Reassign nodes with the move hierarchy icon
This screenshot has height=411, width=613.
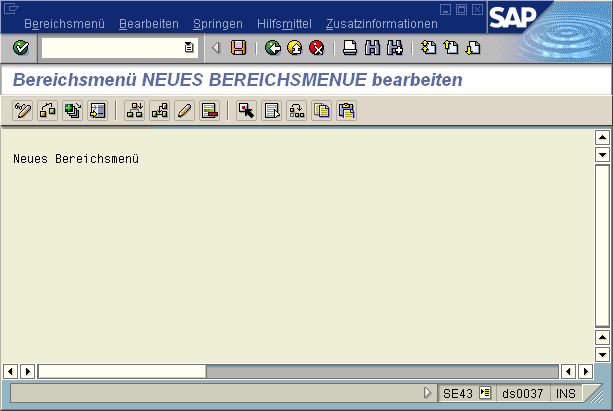coord(297,111)
